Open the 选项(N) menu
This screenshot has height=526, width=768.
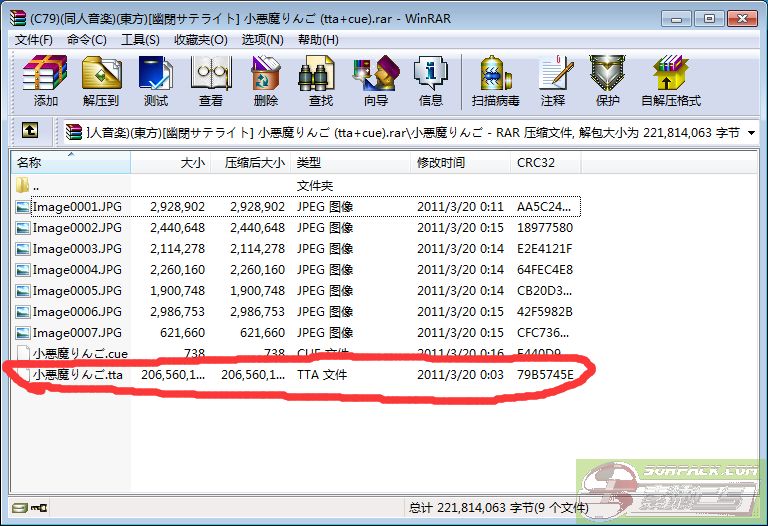tap(263, 40)
